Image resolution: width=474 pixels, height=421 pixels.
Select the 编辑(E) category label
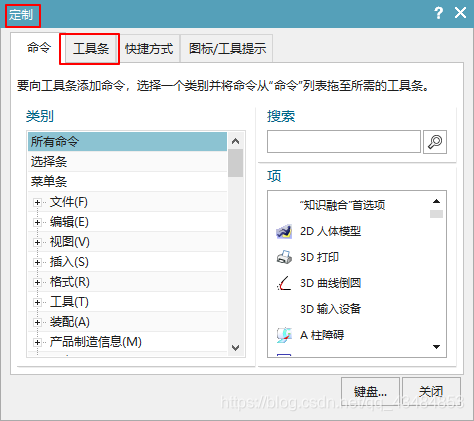coord(69,222)
